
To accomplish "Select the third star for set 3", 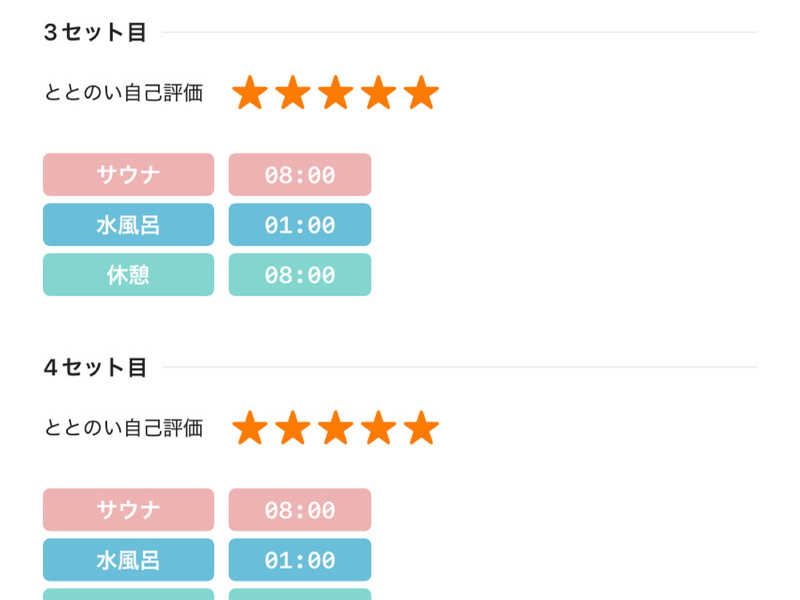I will coord(336,93).
